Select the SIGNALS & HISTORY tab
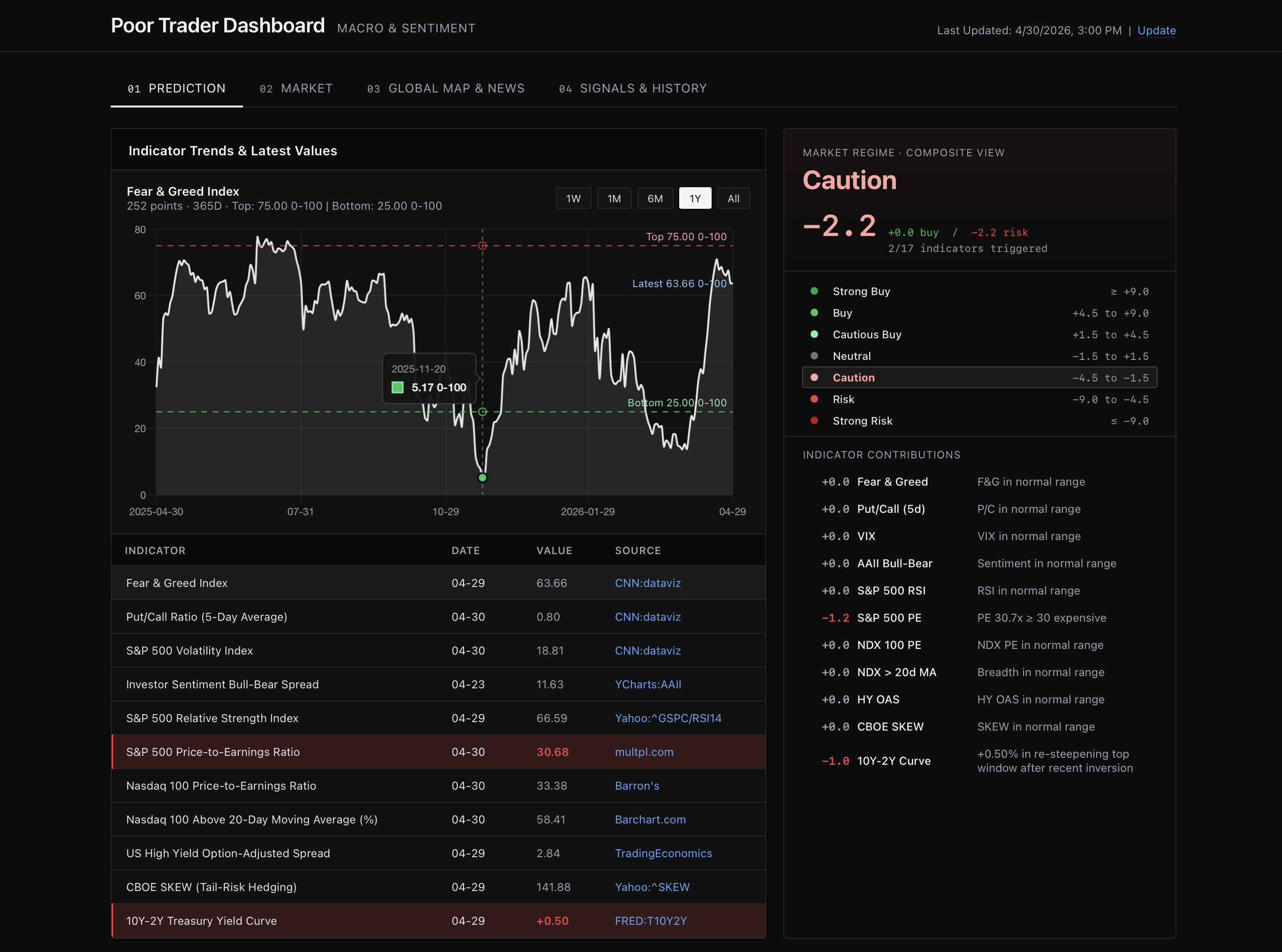This screenshot has height=952, width=1282. (x=632, y=88)
